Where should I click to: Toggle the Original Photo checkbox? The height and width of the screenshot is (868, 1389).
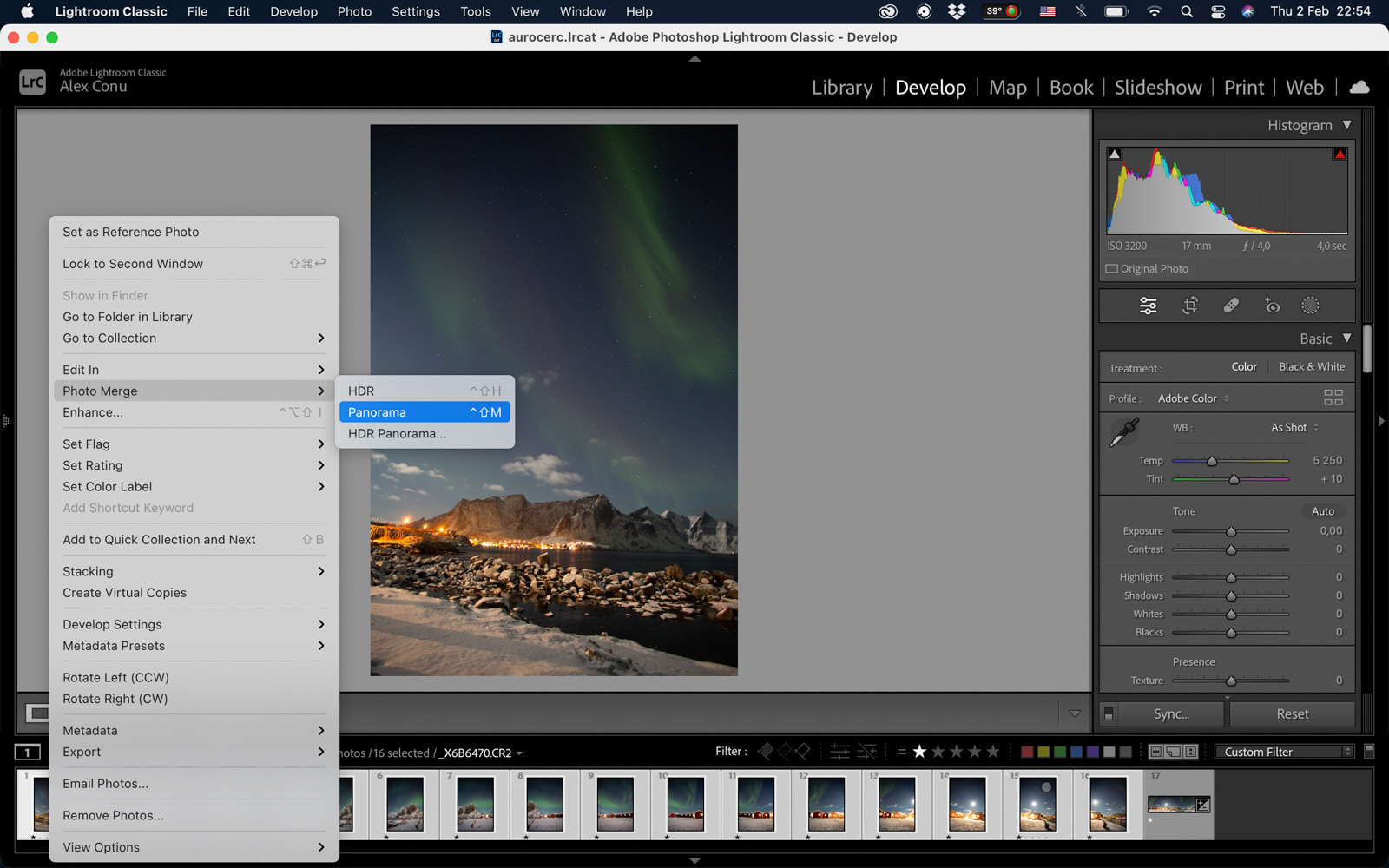(x=1111, y=268)
